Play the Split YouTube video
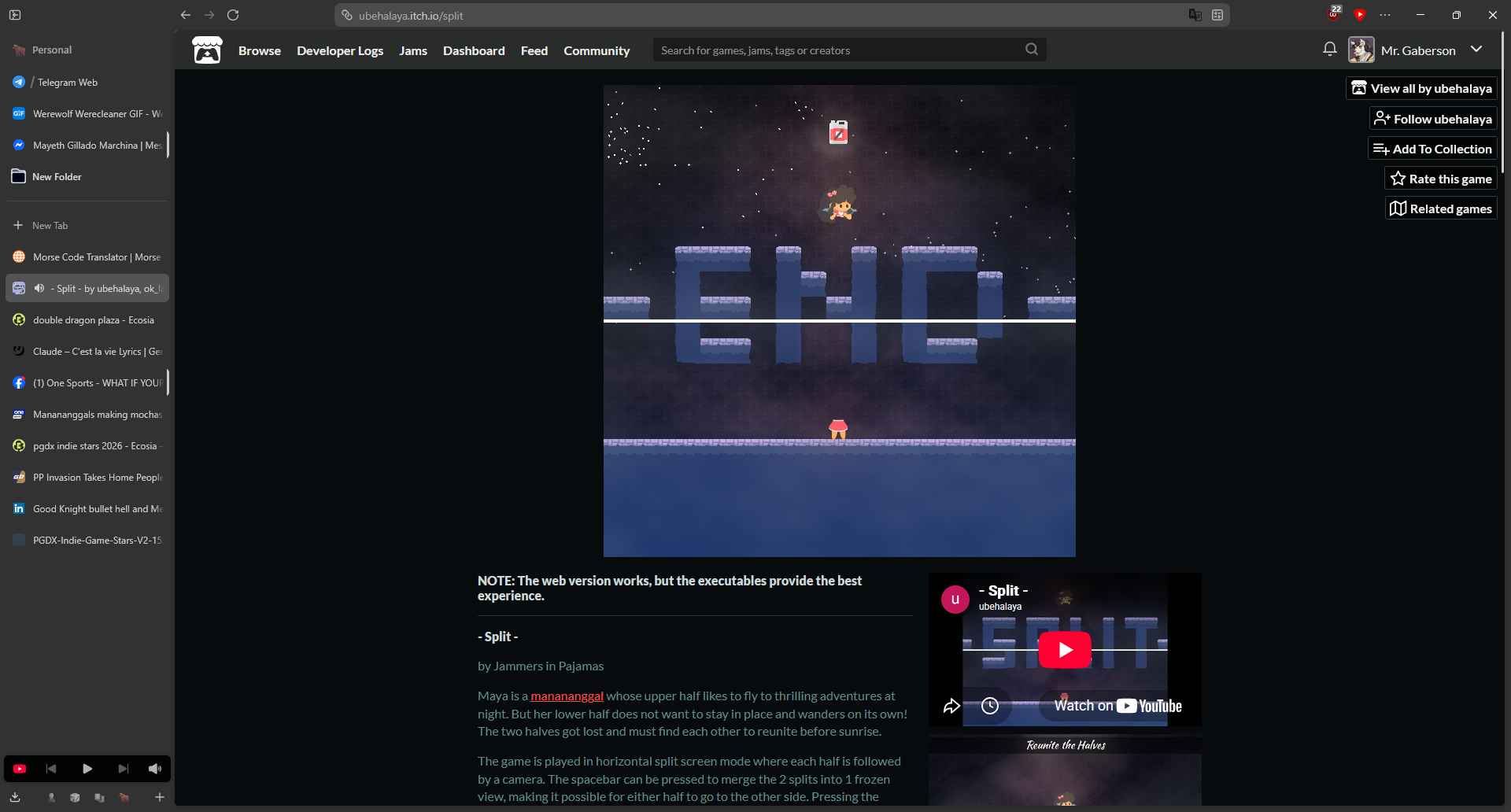The image size is (1511, 812). pos(1065,650)
